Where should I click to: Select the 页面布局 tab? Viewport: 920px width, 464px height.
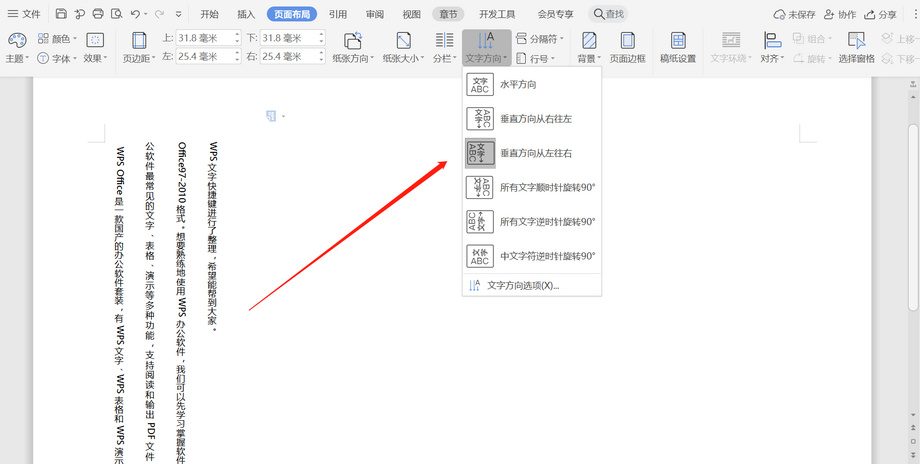coord(292,14)
